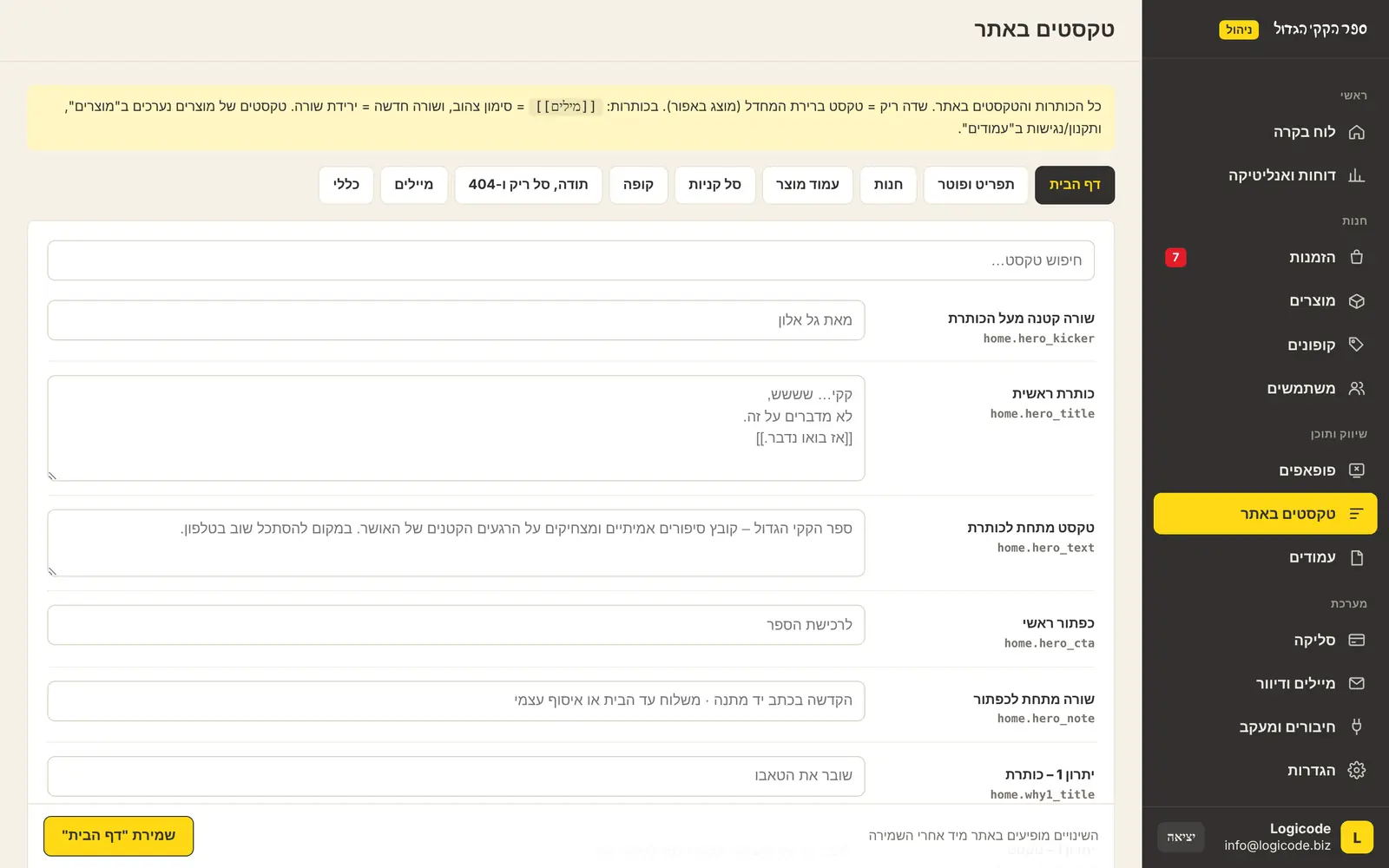Viewport: 1389px width, 868px height.
Task: Click the שורה קטנה מעל הכותרת label
Action: coord(1021,319)
